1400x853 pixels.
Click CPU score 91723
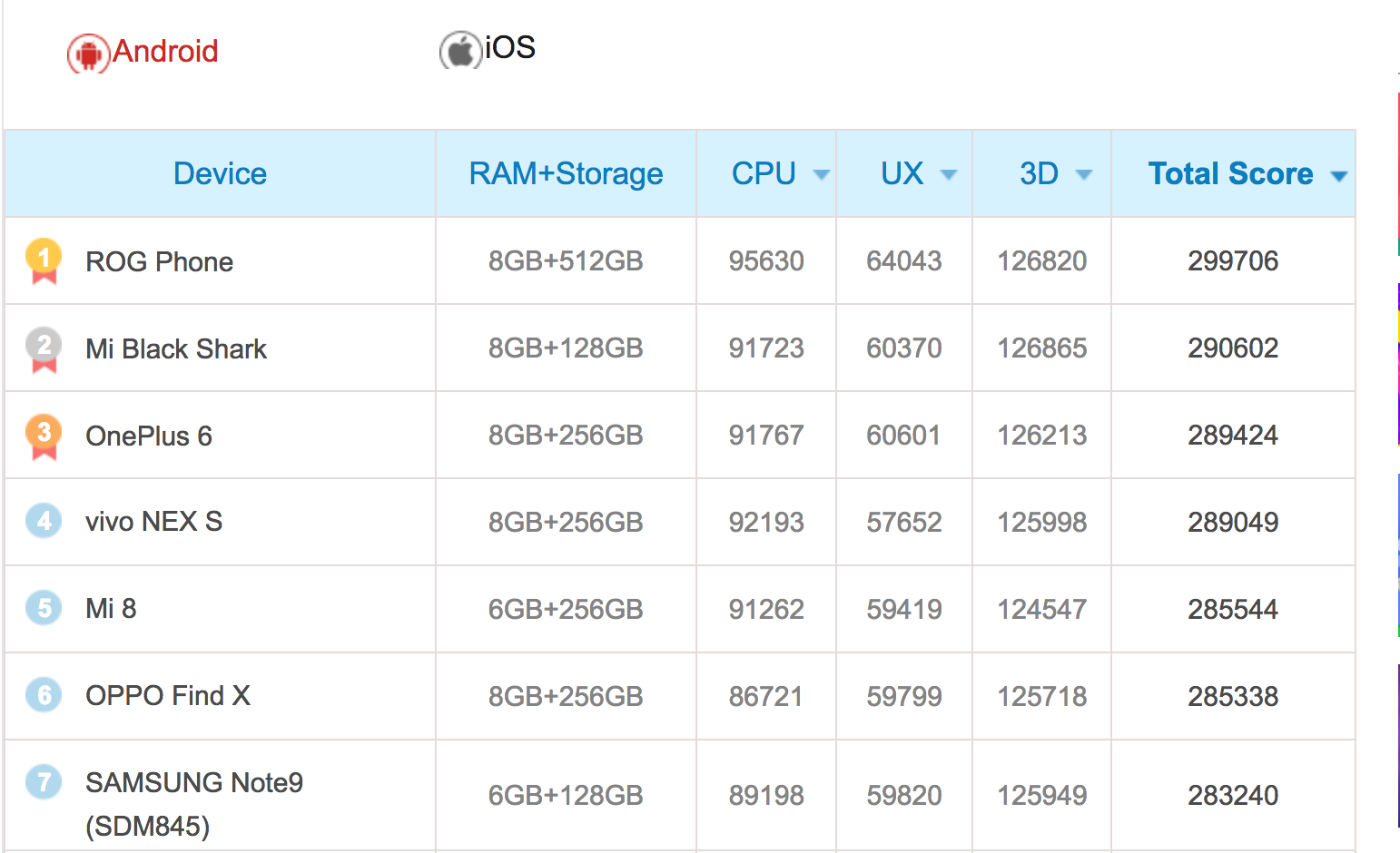pyautogui.click(x=766, y=348)
